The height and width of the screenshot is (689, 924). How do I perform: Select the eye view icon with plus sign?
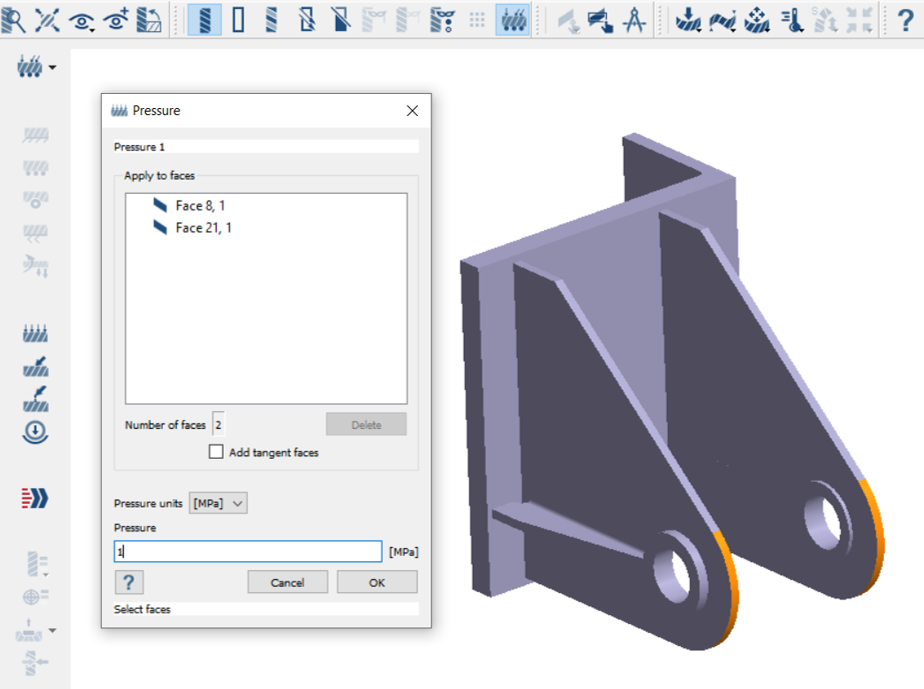click(116, 19)
